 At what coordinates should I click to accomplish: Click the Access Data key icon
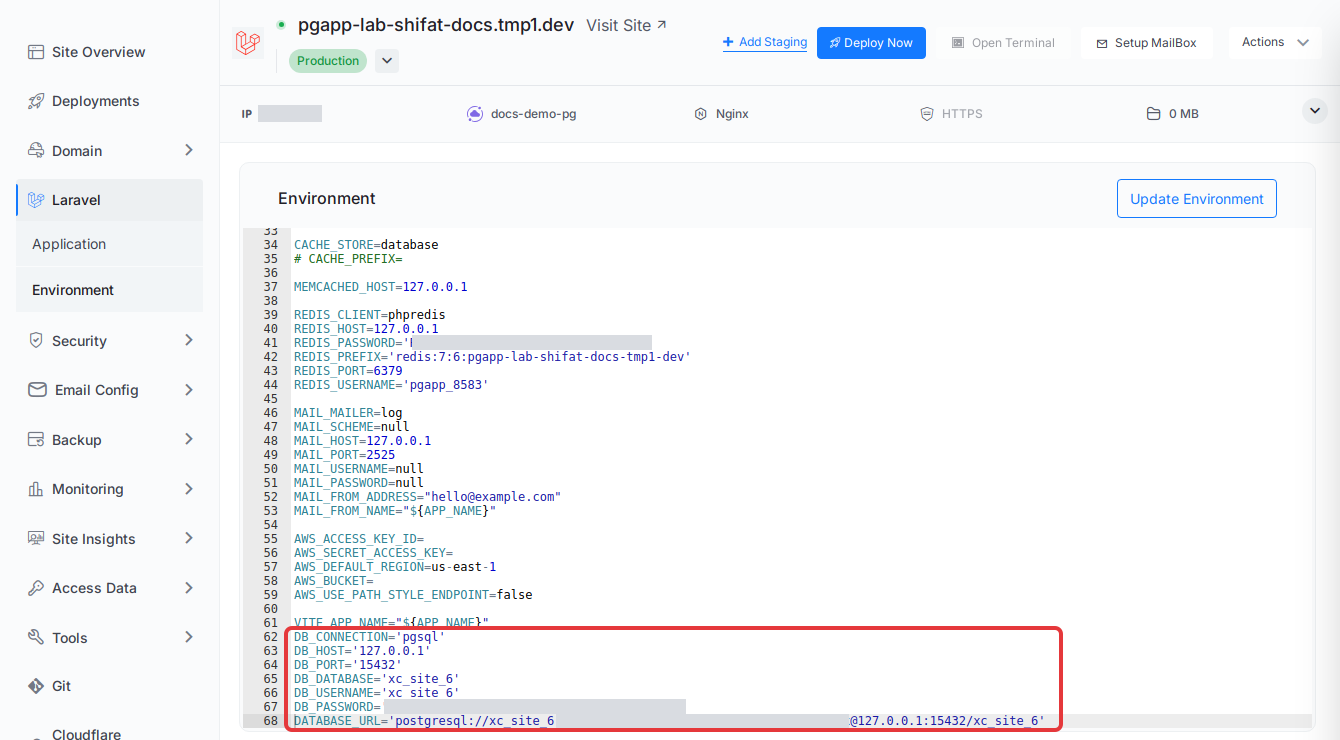coord(36,588)
